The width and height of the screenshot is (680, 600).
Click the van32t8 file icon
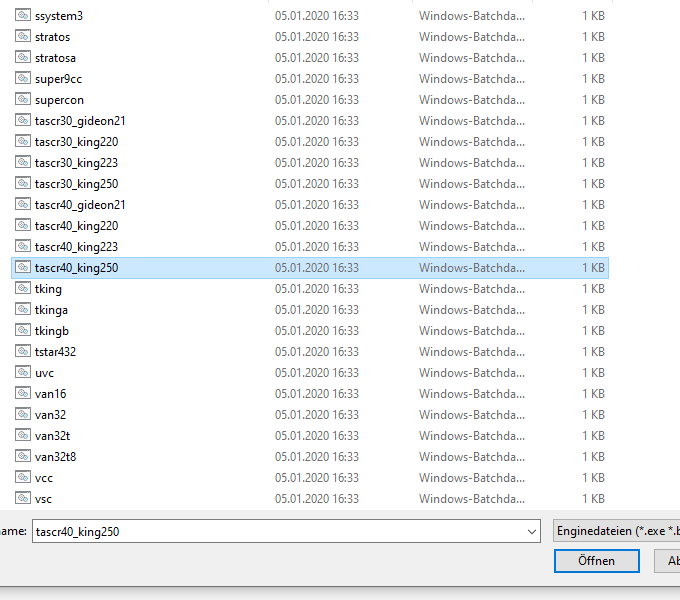(23, 457)
